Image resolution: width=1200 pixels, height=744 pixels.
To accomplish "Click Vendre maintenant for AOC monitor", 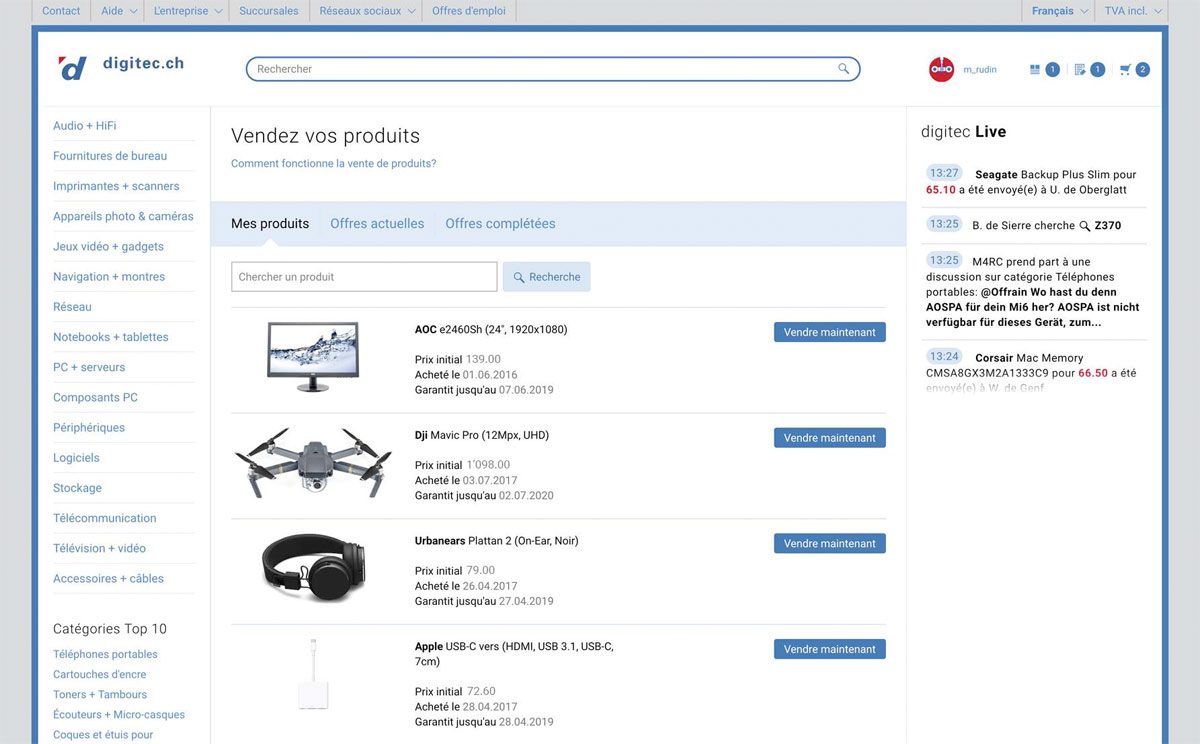I will click(x=830, y=332).
